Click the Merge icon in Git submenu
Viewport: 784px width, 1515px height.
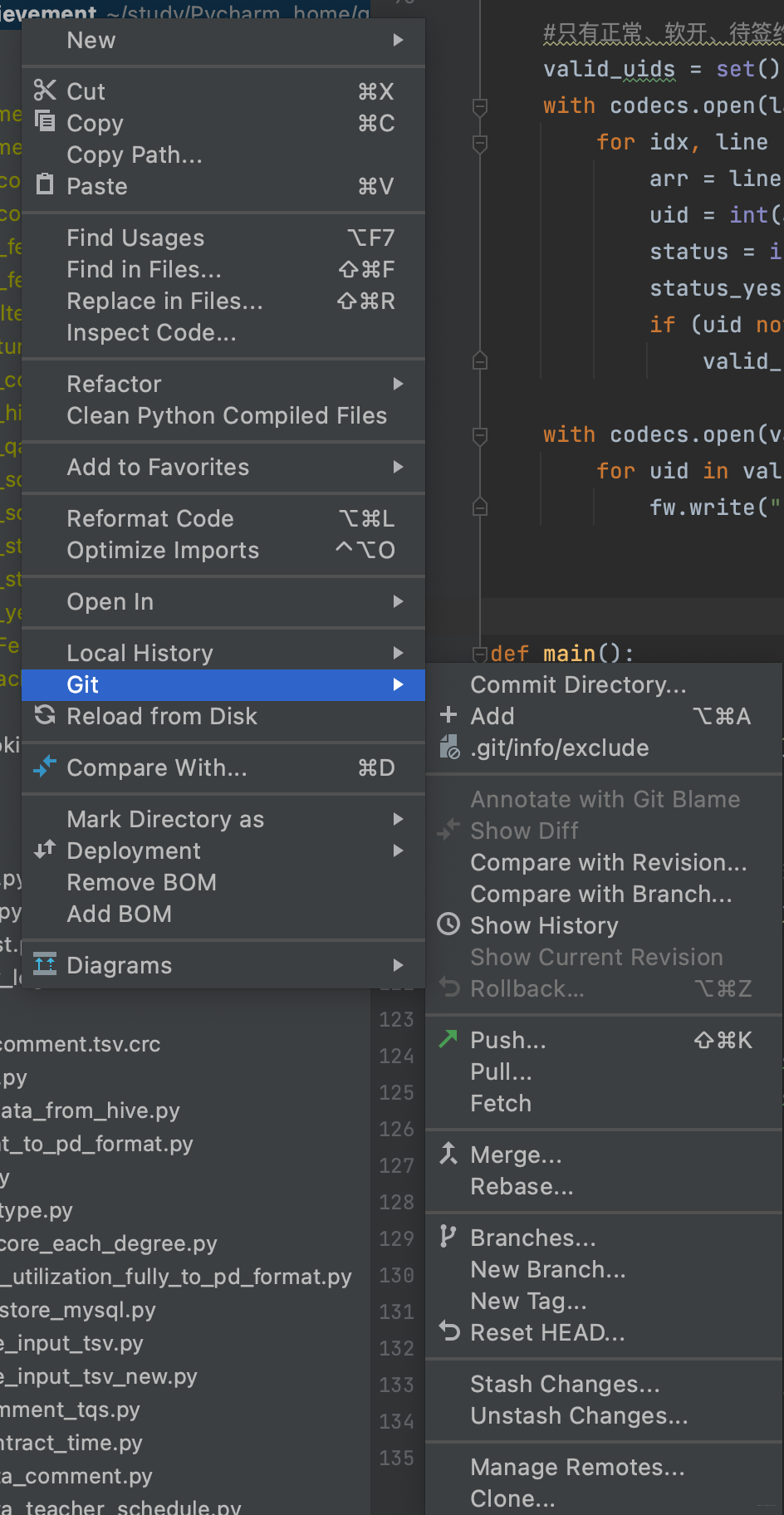point(448,1154)
